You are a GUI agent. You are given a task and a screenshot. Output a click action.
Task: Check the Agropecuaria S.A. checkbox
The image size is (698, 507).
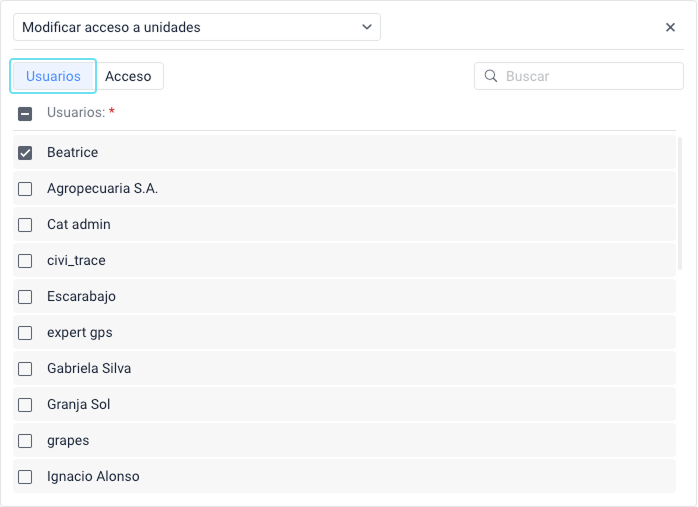tap(25, 189)
